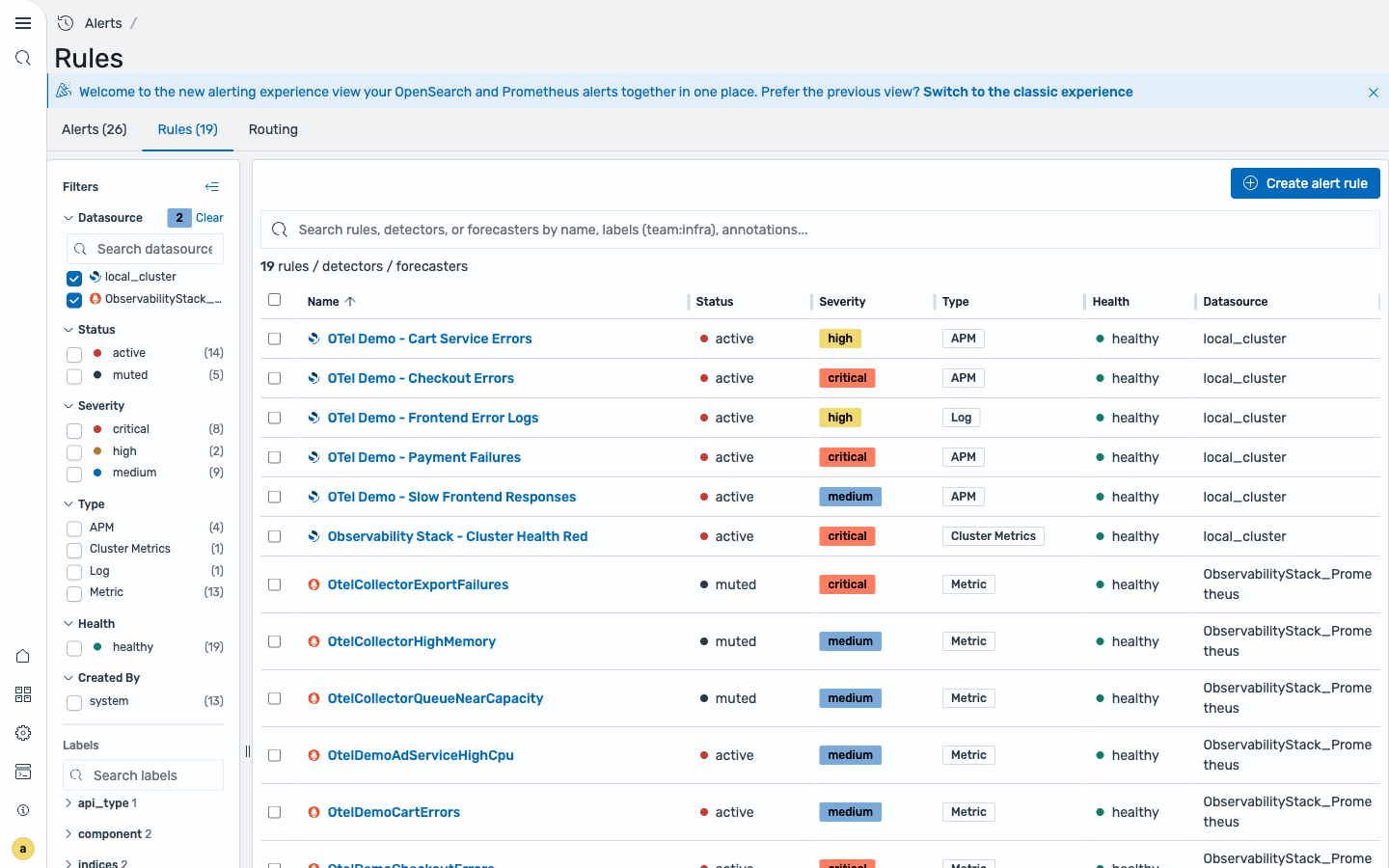Click Prometheus icon beside OtelCollectorExportFailures

click(x=313, y=584)
